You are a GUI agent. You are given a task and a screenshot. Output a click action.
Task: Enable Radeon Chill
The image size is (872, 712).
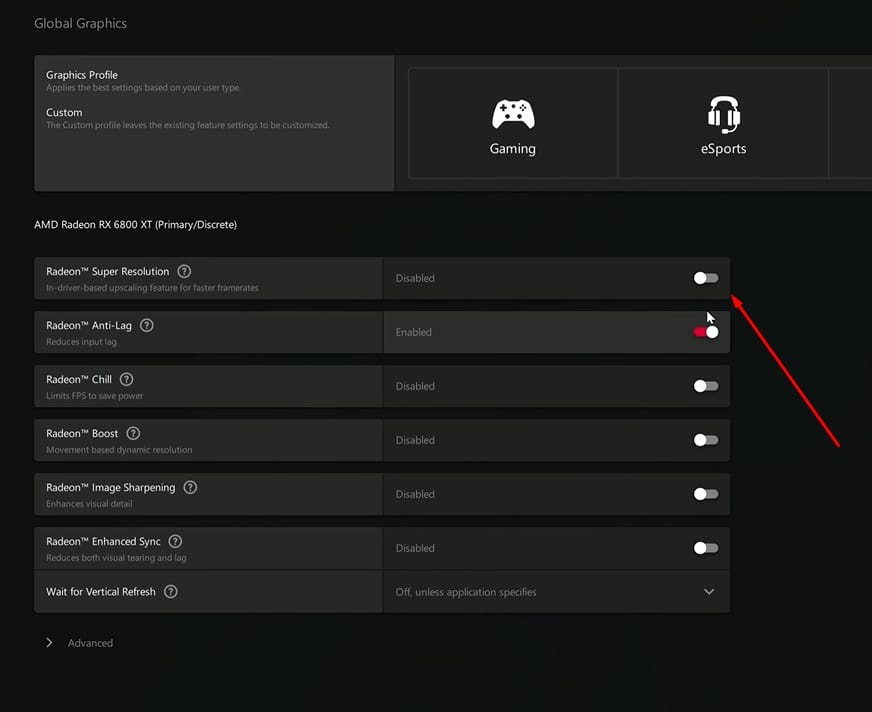pos(705,386)
